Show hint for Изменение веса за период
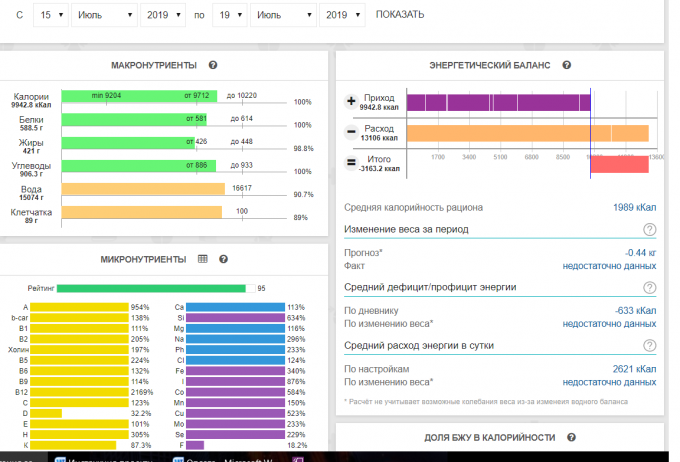Viewport: 680px width, 462px height. click(x=650, y=229)
